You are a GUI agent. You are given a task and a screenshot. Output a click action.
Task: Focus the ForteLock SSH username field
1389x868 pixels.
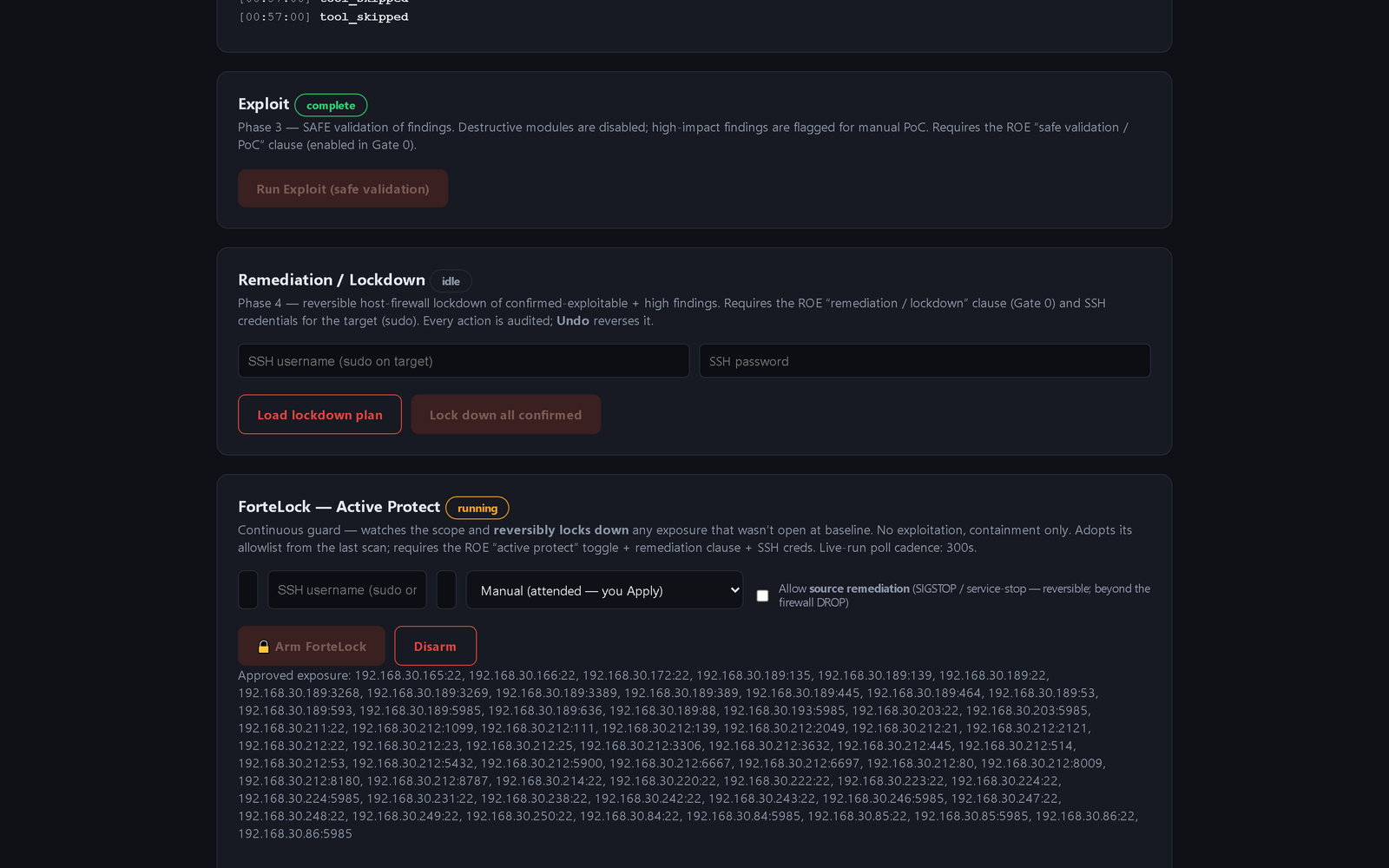(347, 590)
